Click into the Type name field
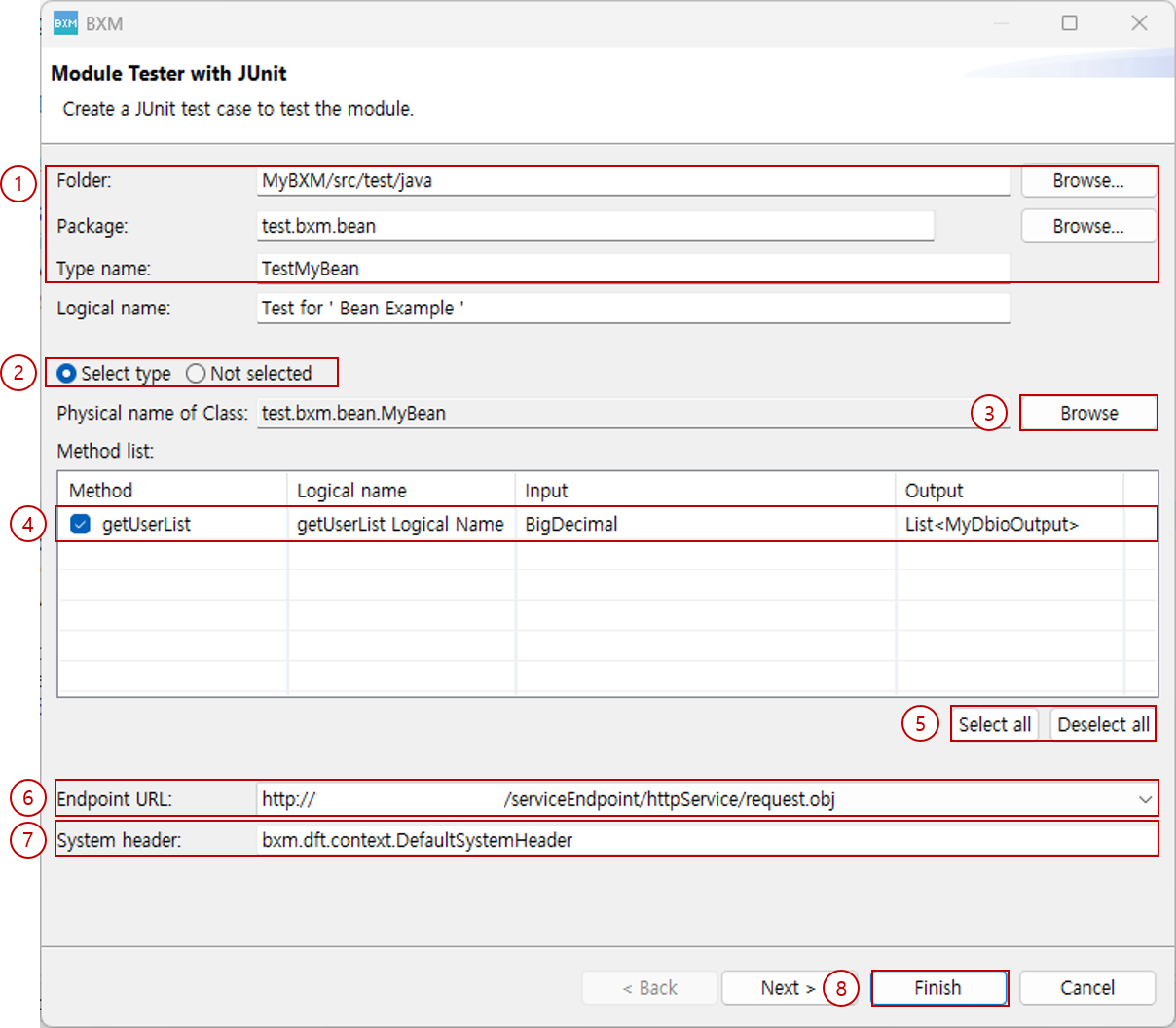Viewport: 1176px width, 1028px height. click(x=633, y=269)
